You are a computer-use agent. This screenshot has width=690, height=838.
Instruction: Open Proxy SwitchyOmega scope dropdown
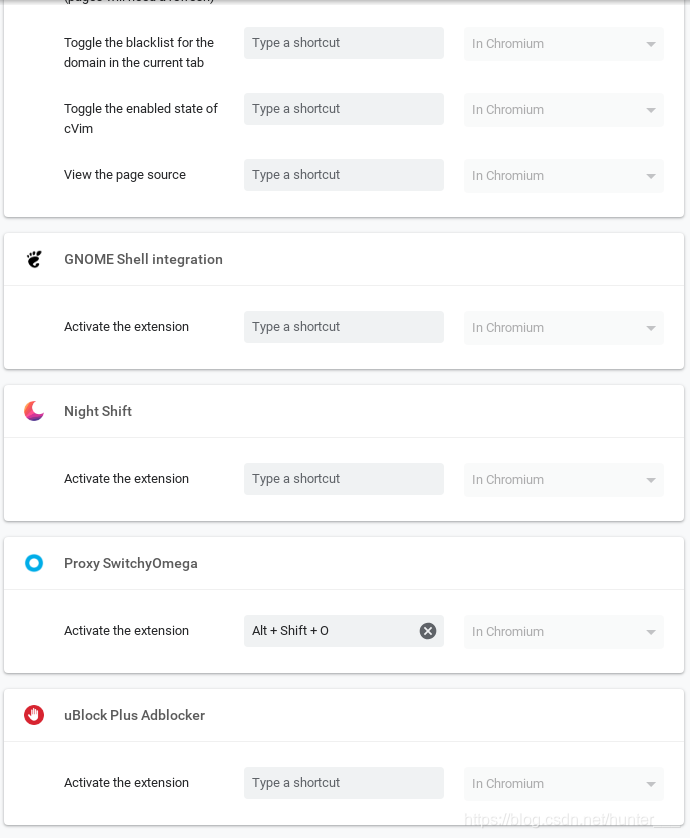click(x=564, y=631)
